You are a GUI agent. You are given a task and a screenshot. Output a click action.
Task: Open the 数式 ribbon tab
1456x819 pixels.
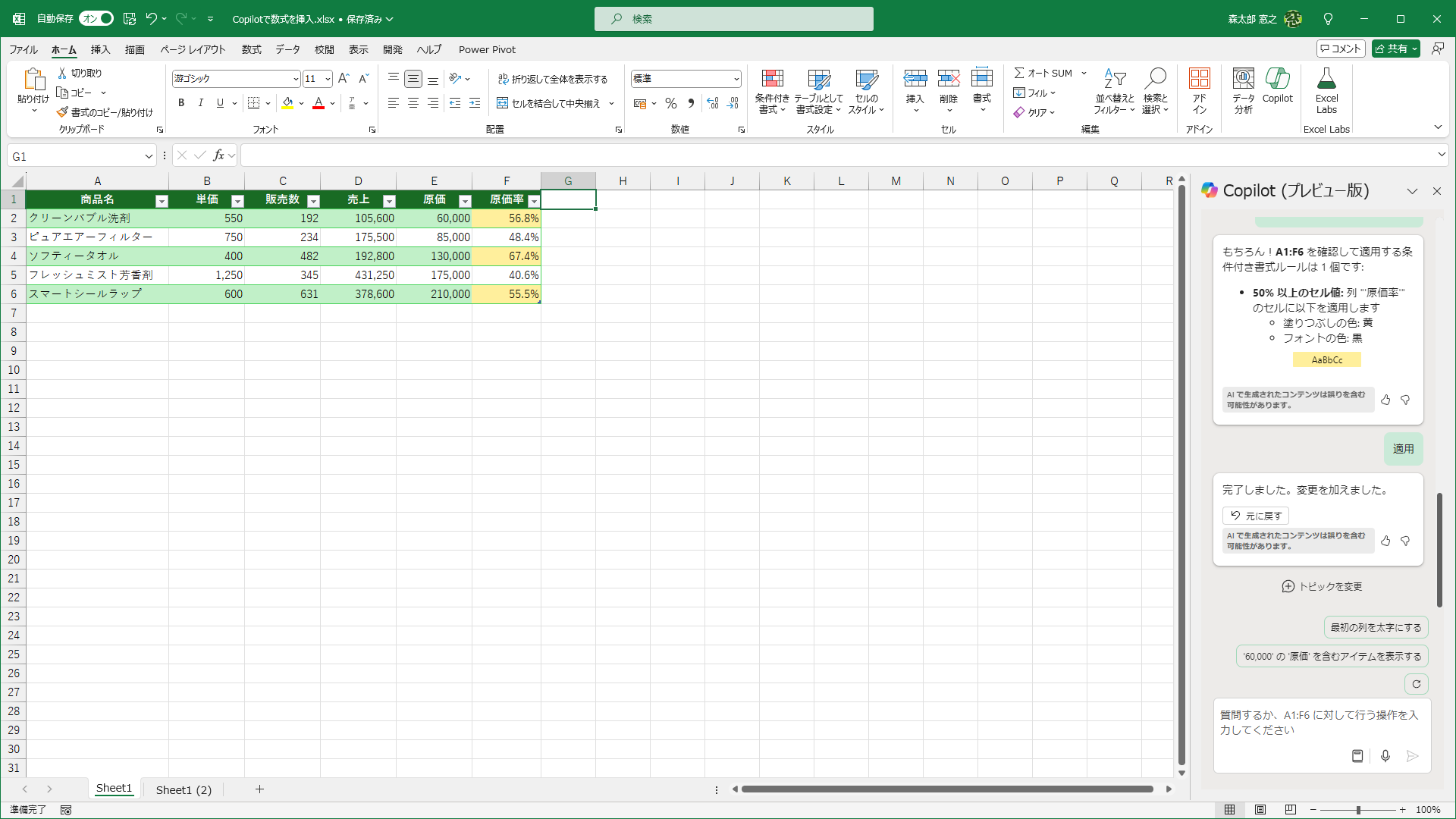pos(251,49)
